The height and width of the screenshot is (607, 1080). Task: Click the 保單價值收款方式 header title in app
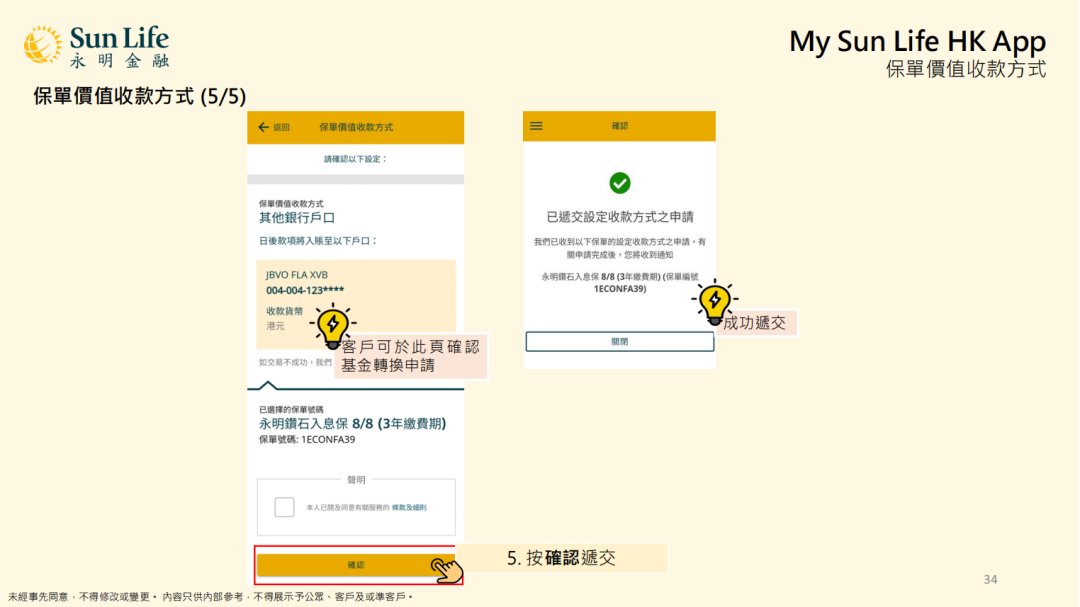click(355, 127)
